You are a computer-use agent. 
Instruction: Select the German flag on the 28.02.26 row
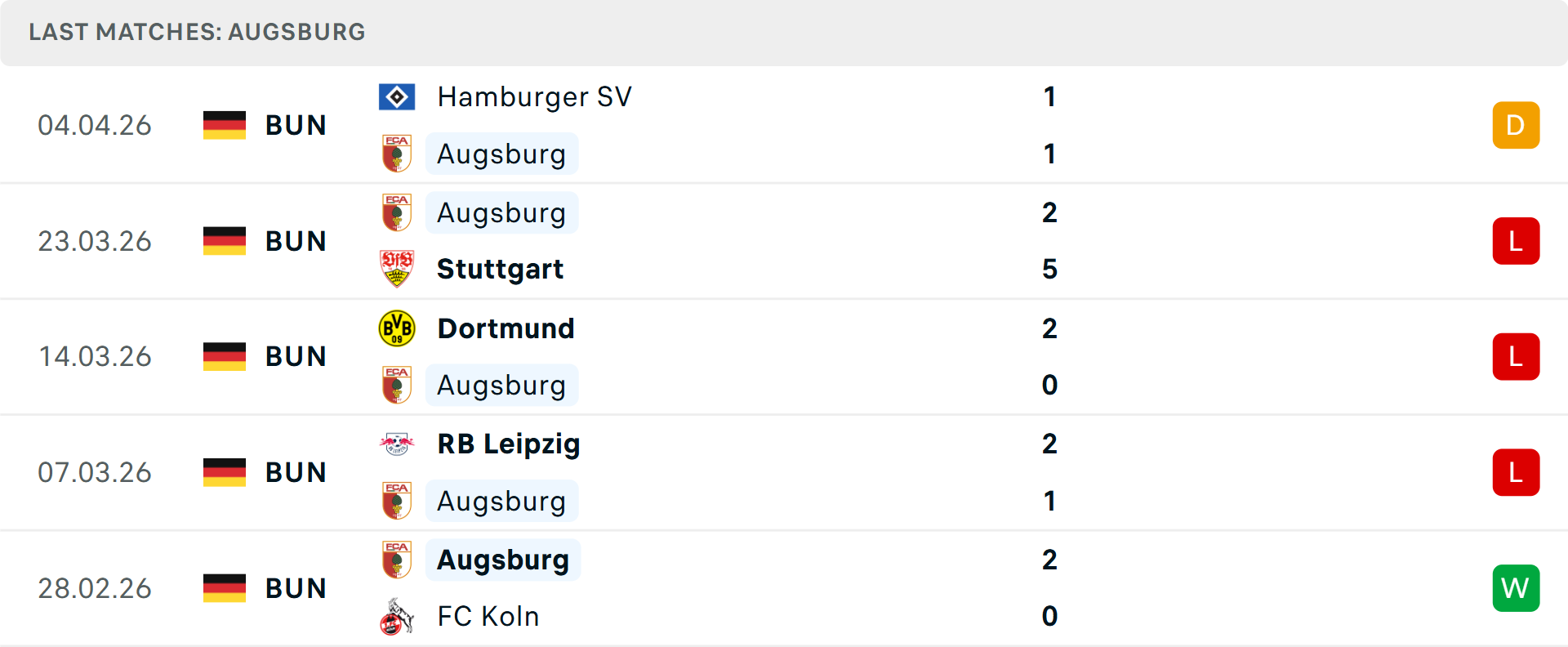[x=224, y=587]
